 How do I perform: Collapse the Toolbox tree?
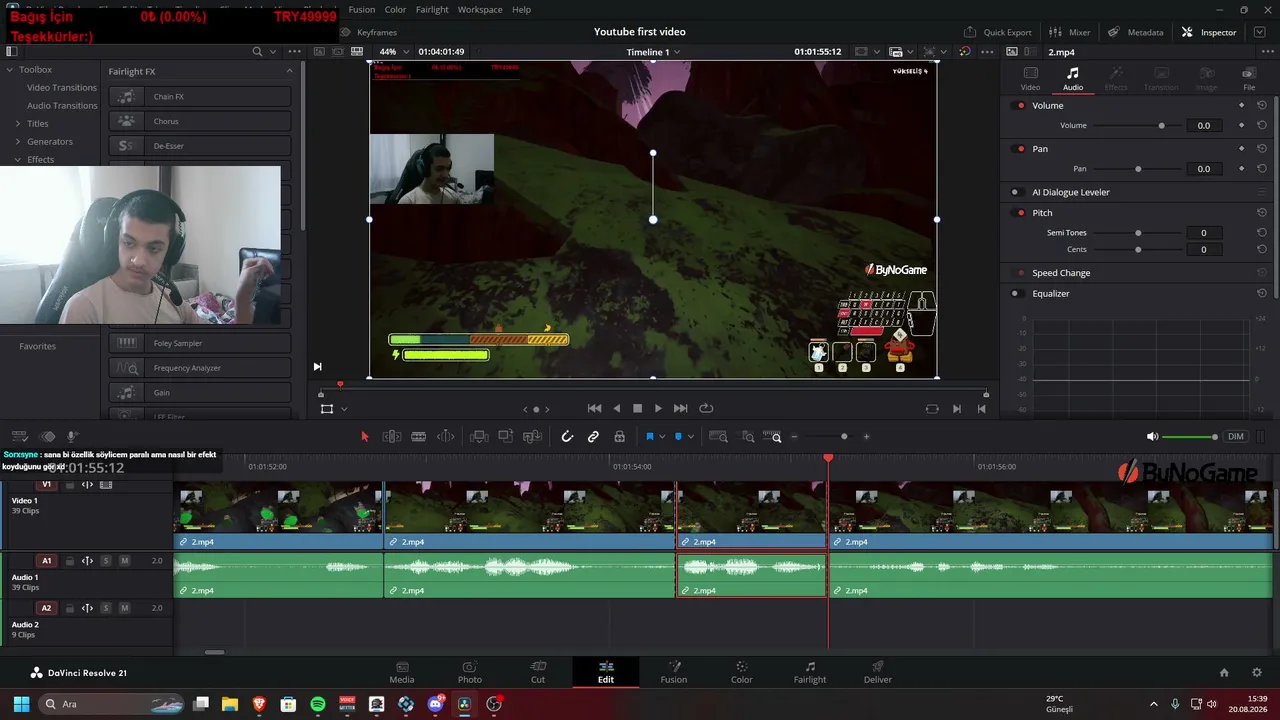pyautogui.click(x=9, y=69)
